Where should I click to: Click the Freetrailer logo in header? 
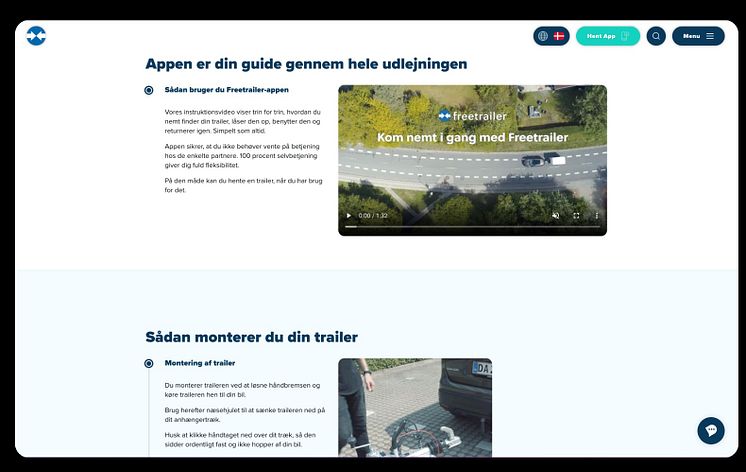(x=36, y=36)
